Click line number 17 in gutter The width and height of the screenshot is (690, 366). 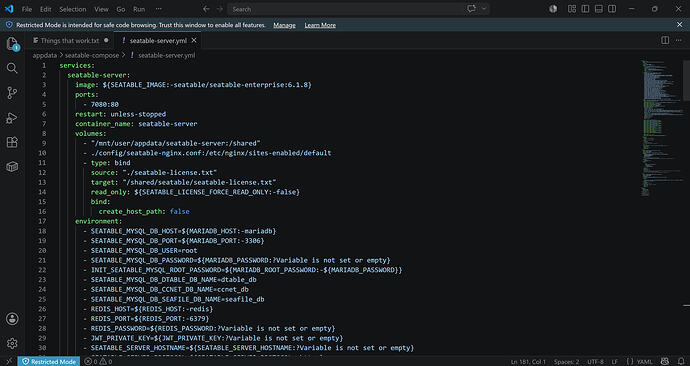[x=42, y=221]
